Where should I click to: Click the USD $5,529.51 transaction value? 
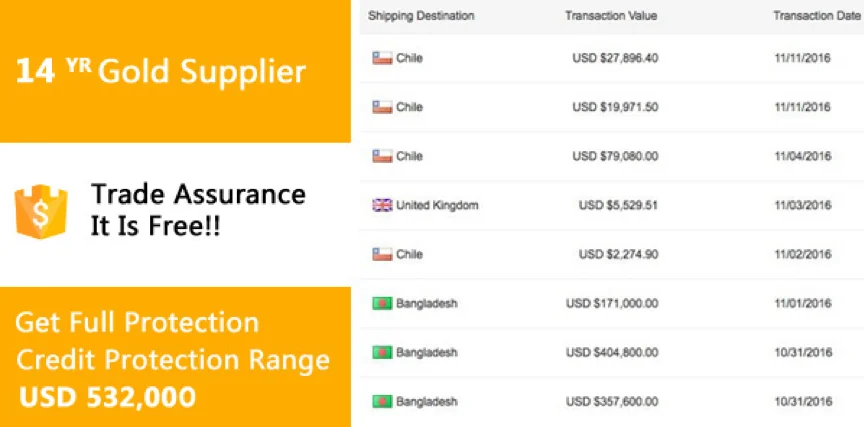[x=619, y=205]
